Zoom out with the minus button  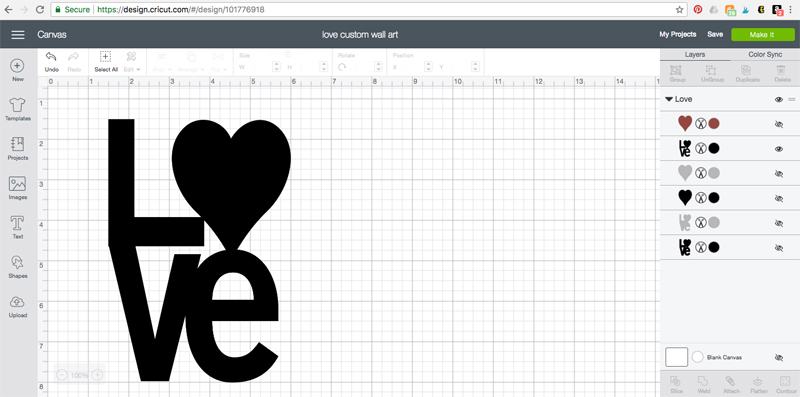(62, 375)
